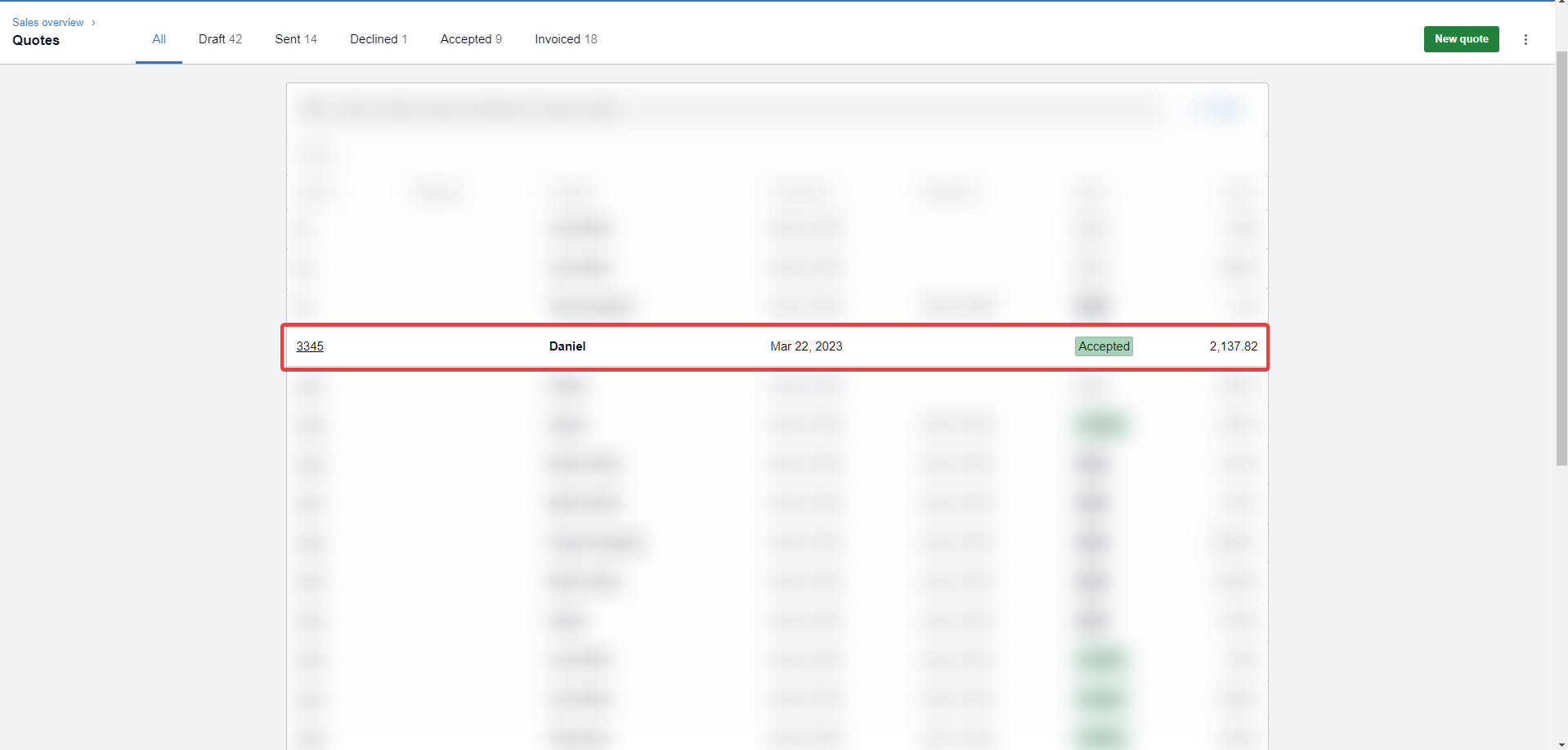
Task: Click the Accepted status badge in the 3345 row
Action: [x=1104, y=346]
